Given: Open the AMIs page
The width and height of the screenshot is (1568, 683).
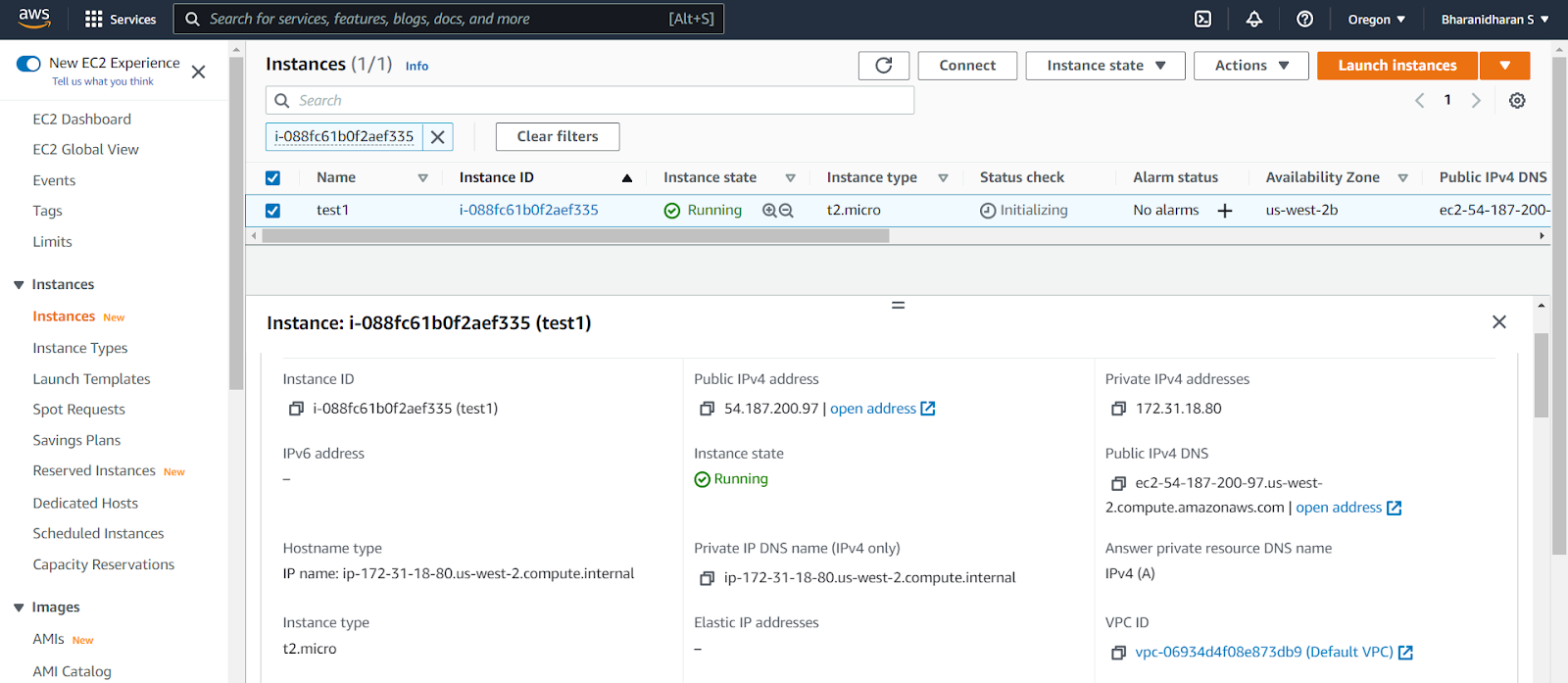Looking at the screenshot, I should click(x=48, y=639).
